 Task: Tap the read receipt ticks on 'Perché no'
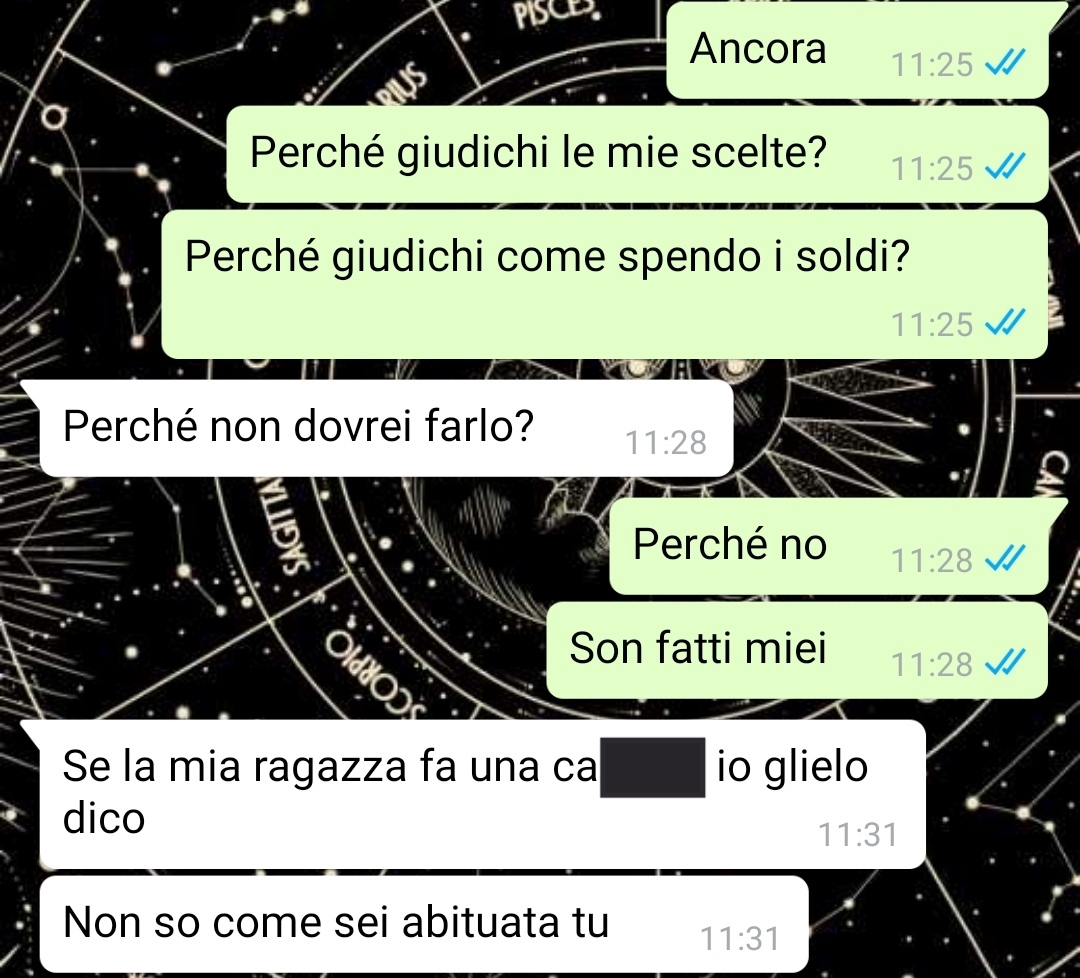point(1005,559)
